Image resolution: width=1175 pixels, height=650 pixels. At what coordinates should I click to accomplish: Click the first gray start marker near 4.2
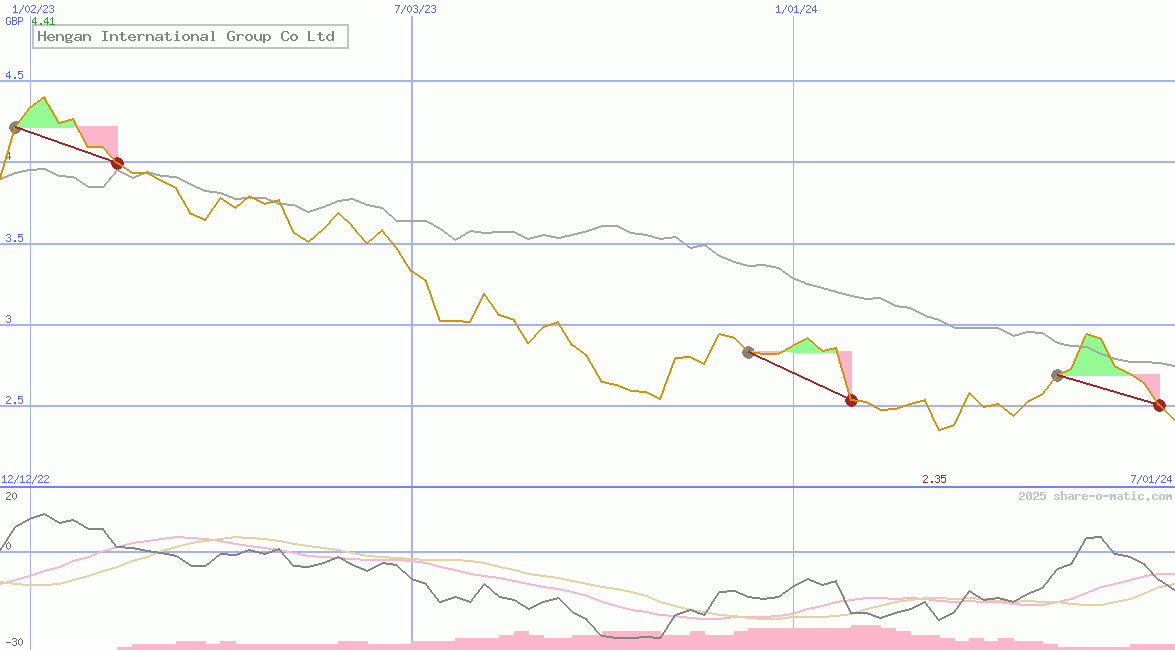(15, 127)
